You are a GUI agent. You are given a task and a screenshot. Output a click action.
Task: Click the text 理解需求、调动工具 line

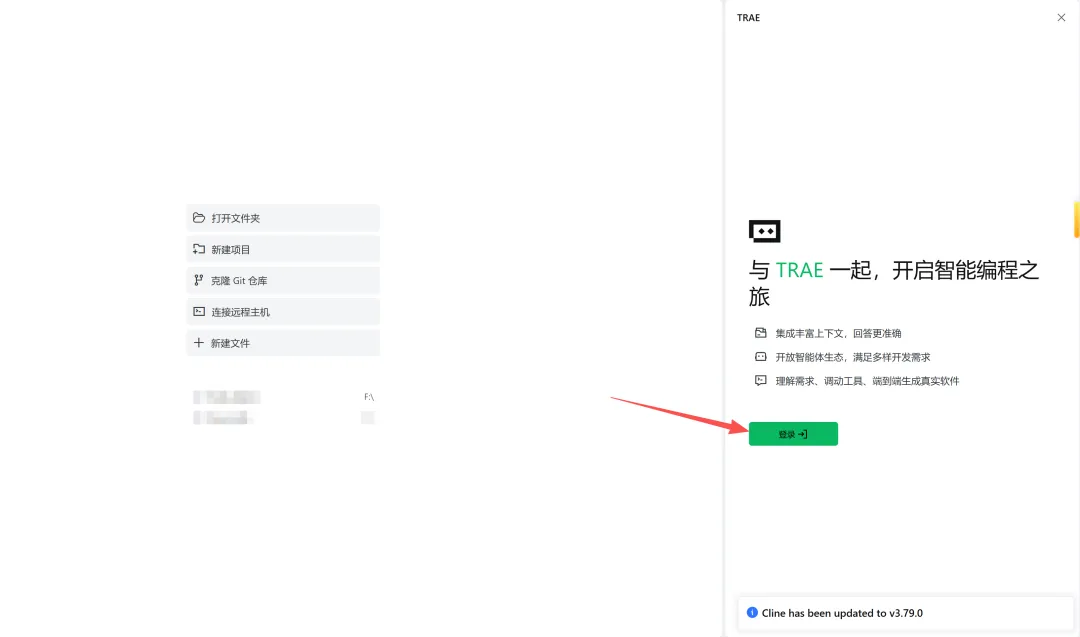pyautogui.click(x=867, y=381)
